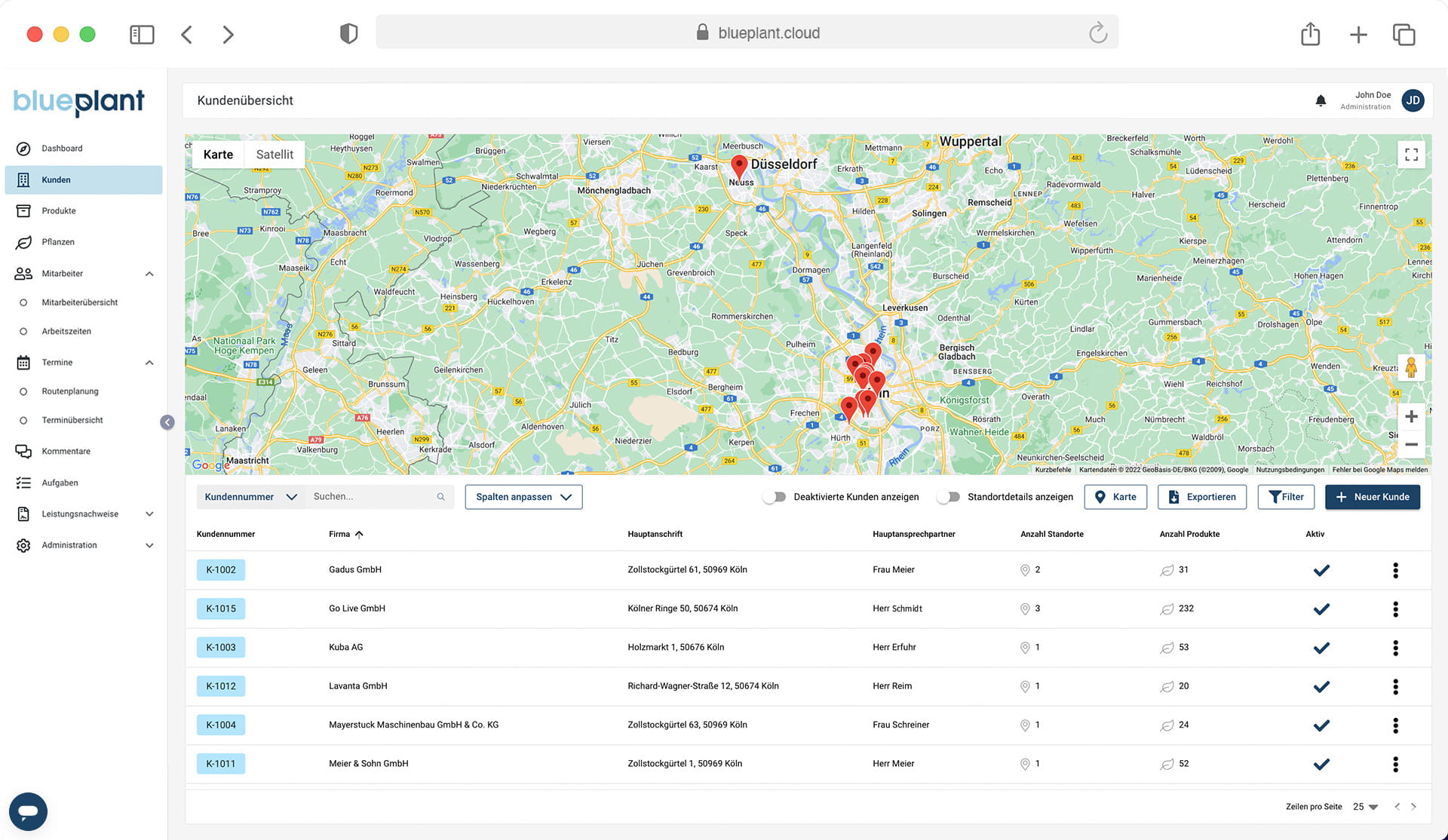Zoom in on the map
This screenshot has width=1448, height=840.
coord(1411,416)
